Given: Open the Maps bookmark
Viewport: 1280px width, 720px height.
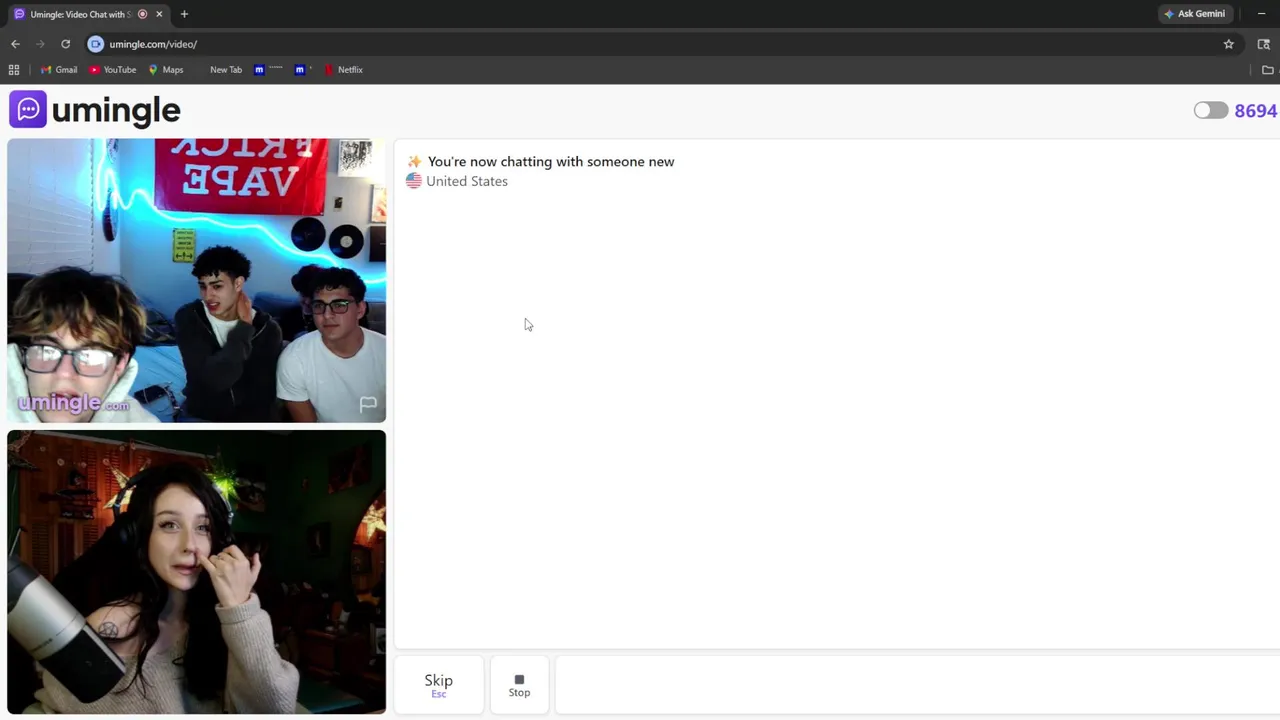Looking at the screenshot, I should [x=166, y=70].
